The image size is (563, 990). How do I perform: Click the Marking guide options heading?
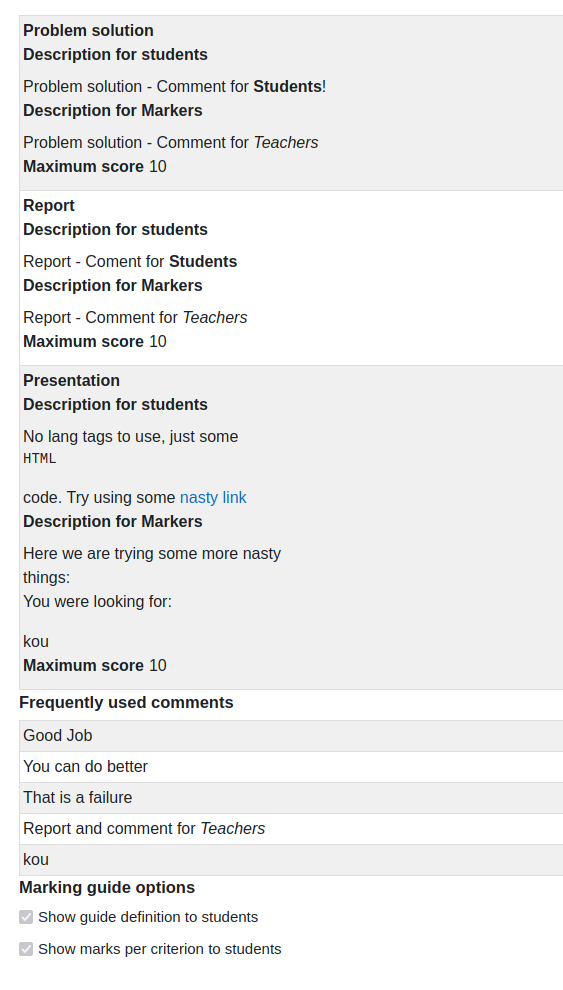pos(107,887)
